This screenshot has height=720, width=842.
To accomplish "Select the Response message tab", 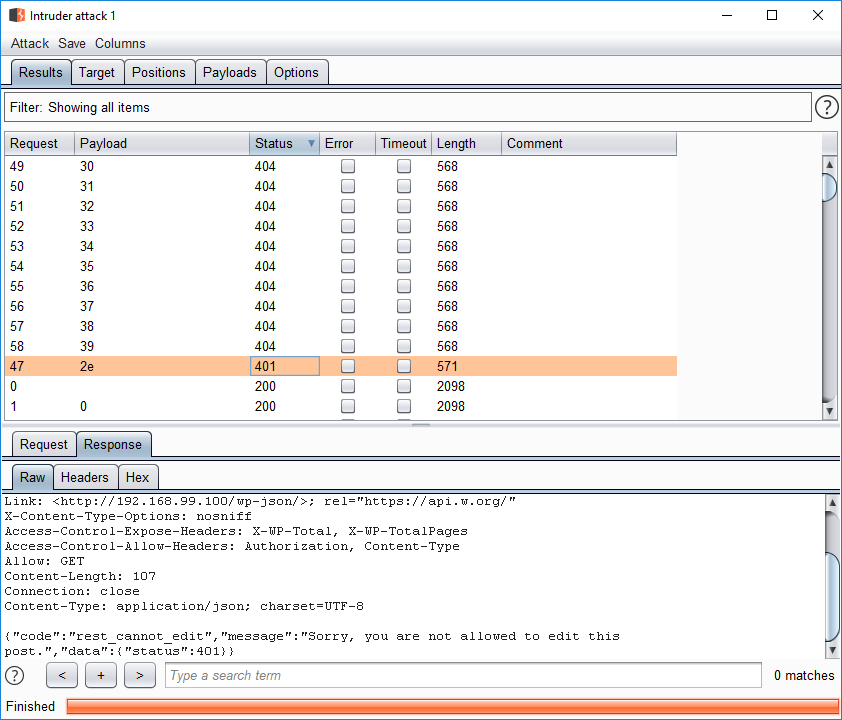I will click(113, 445).
